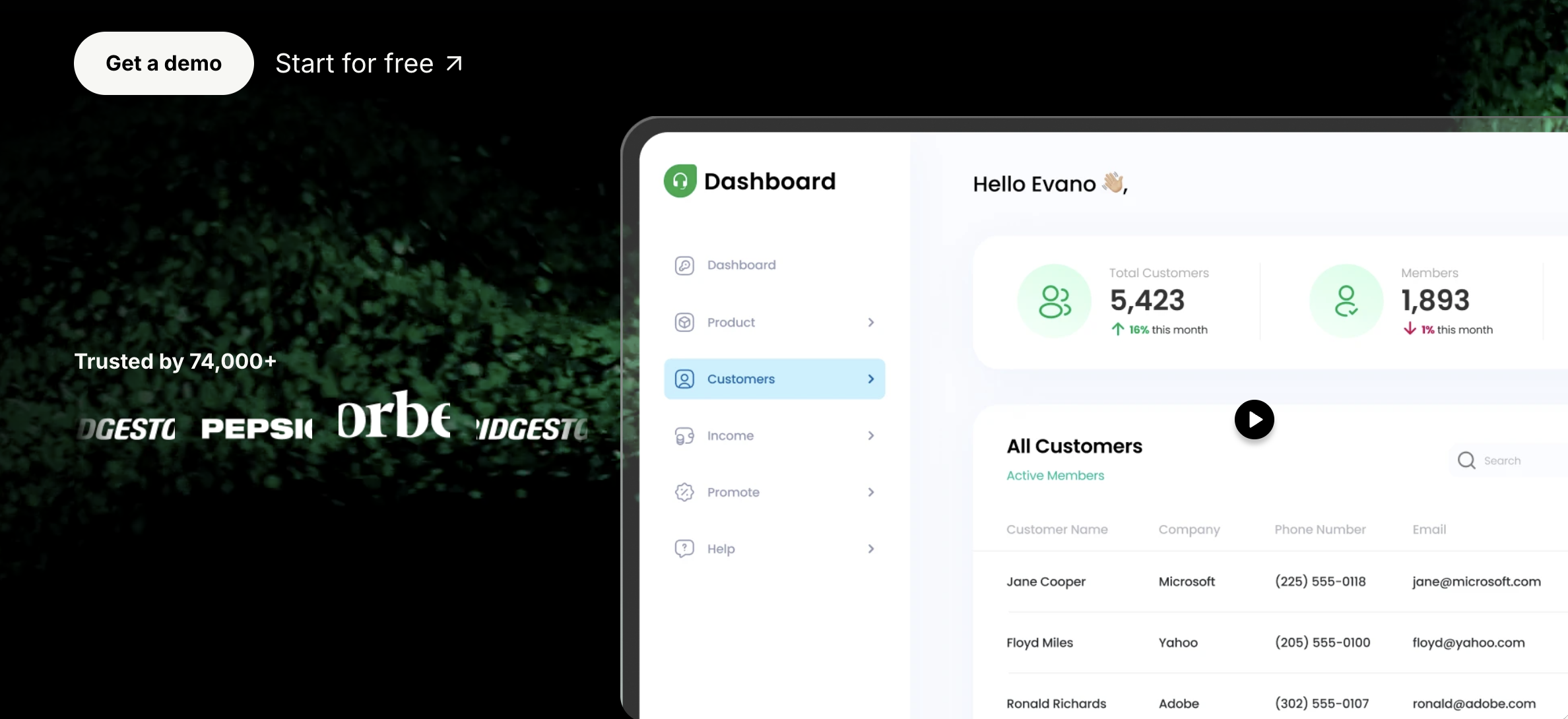Click the Company column header
Image resolution: width=1568 pixels, height=719 pixels.
coord(1189,530)
